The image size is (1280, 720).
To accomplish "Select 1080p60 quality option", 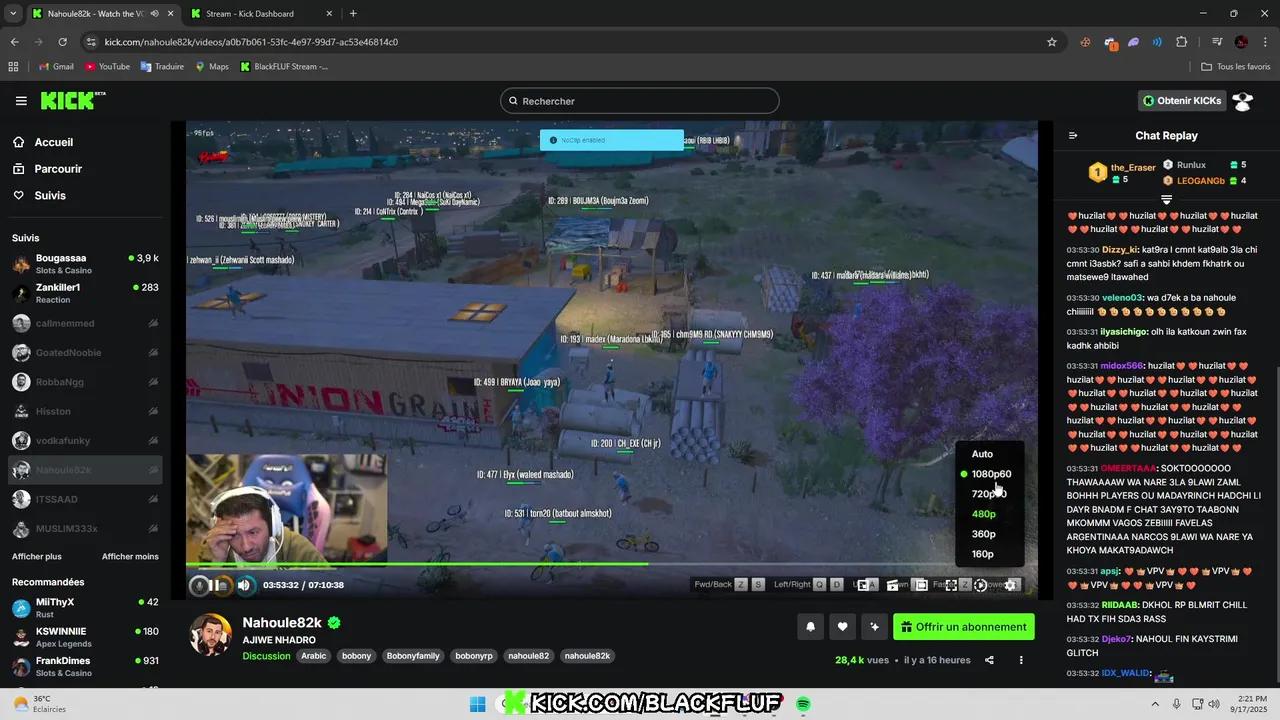I will 990,474.
